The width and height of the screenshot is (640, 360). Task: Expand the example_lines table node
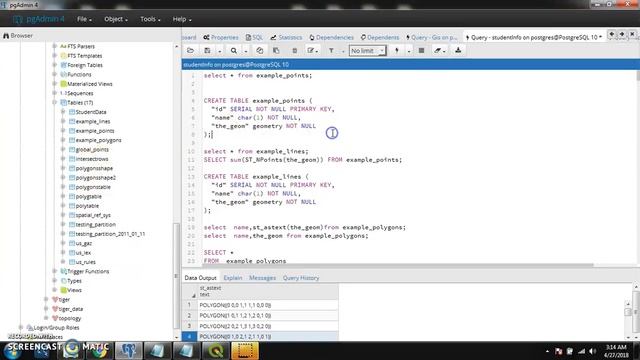(63, 121)
